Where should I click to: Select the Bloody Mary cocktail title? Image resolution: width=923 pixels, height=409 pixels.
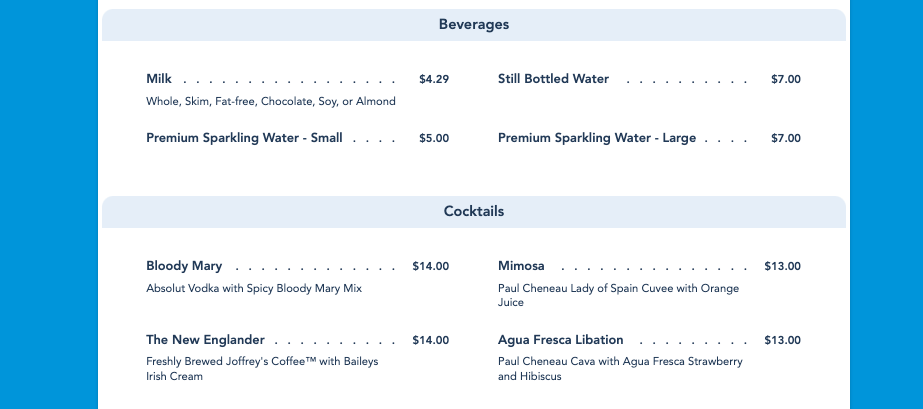coord(184,266)
